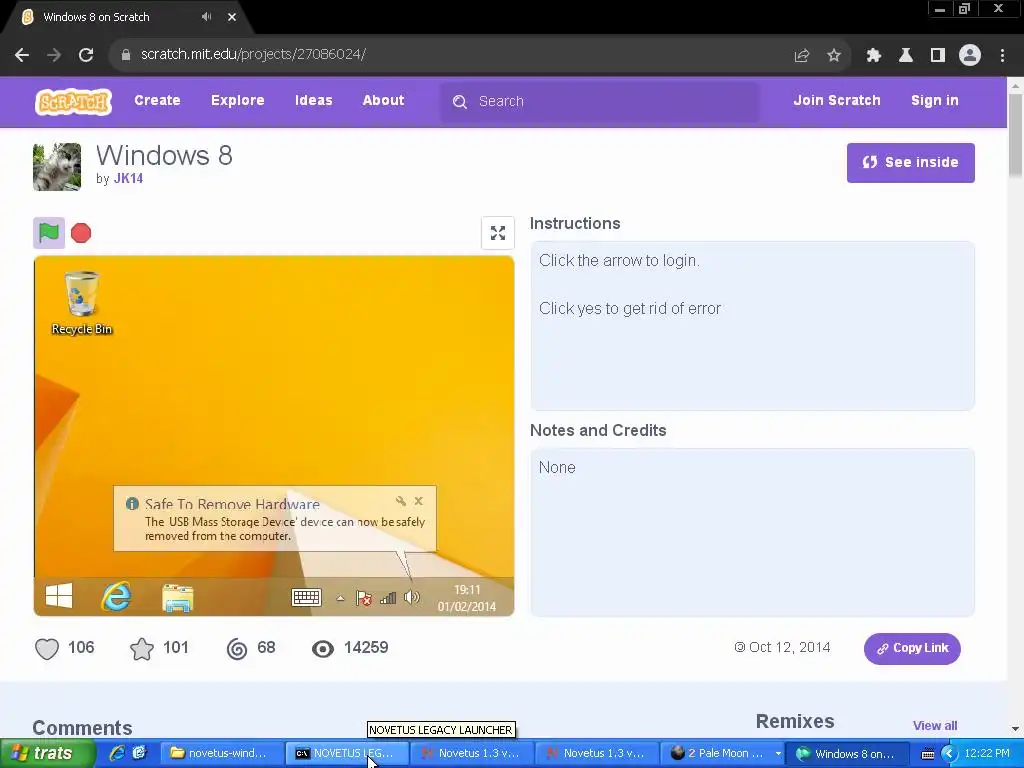
Task: Open File Explorer icon in project taskbar
Action: point(178,597)
